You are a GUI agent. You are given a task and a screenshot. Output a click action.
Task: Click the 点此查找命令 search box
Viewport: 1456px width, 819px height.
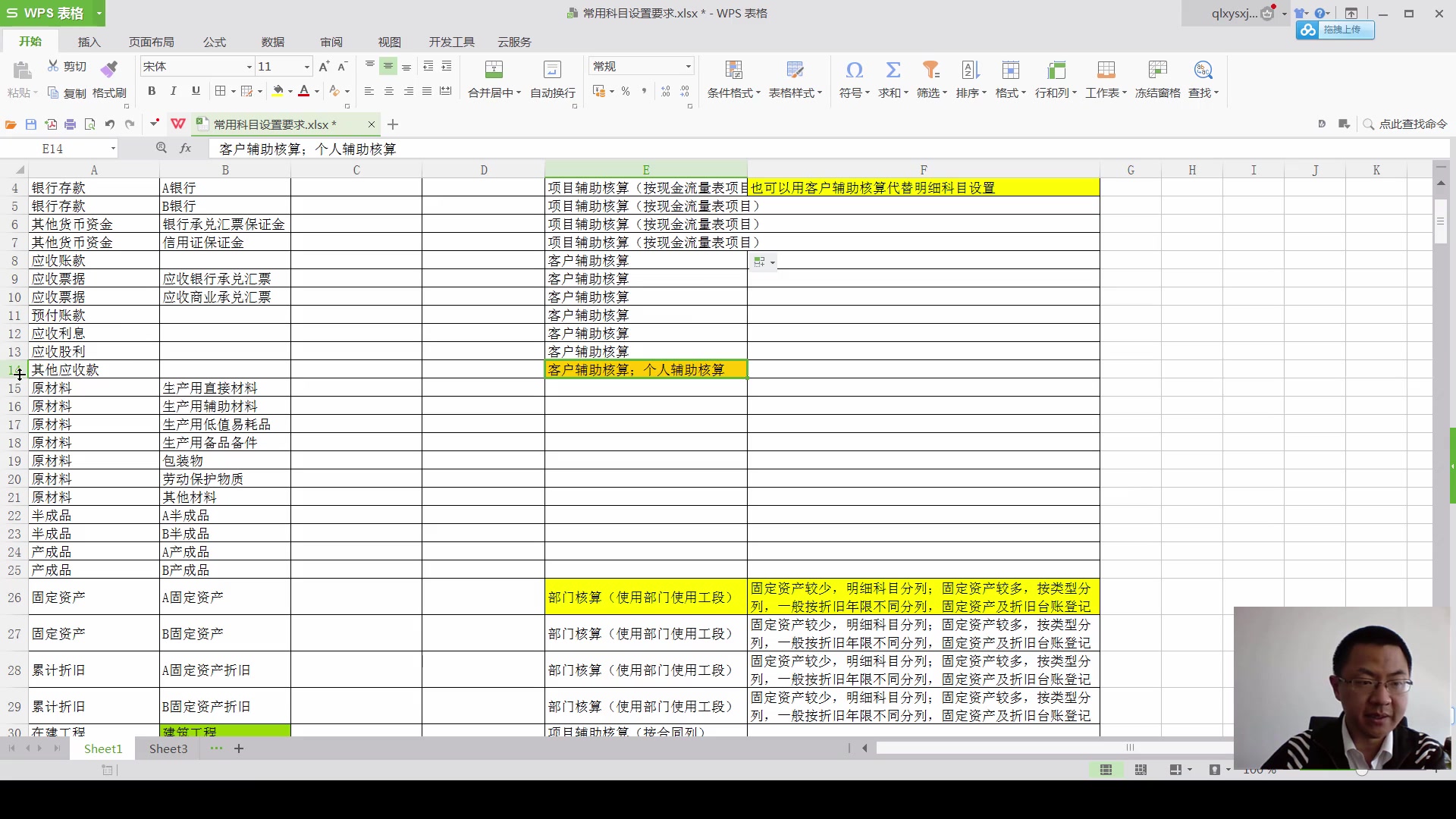click(1405, 124)
